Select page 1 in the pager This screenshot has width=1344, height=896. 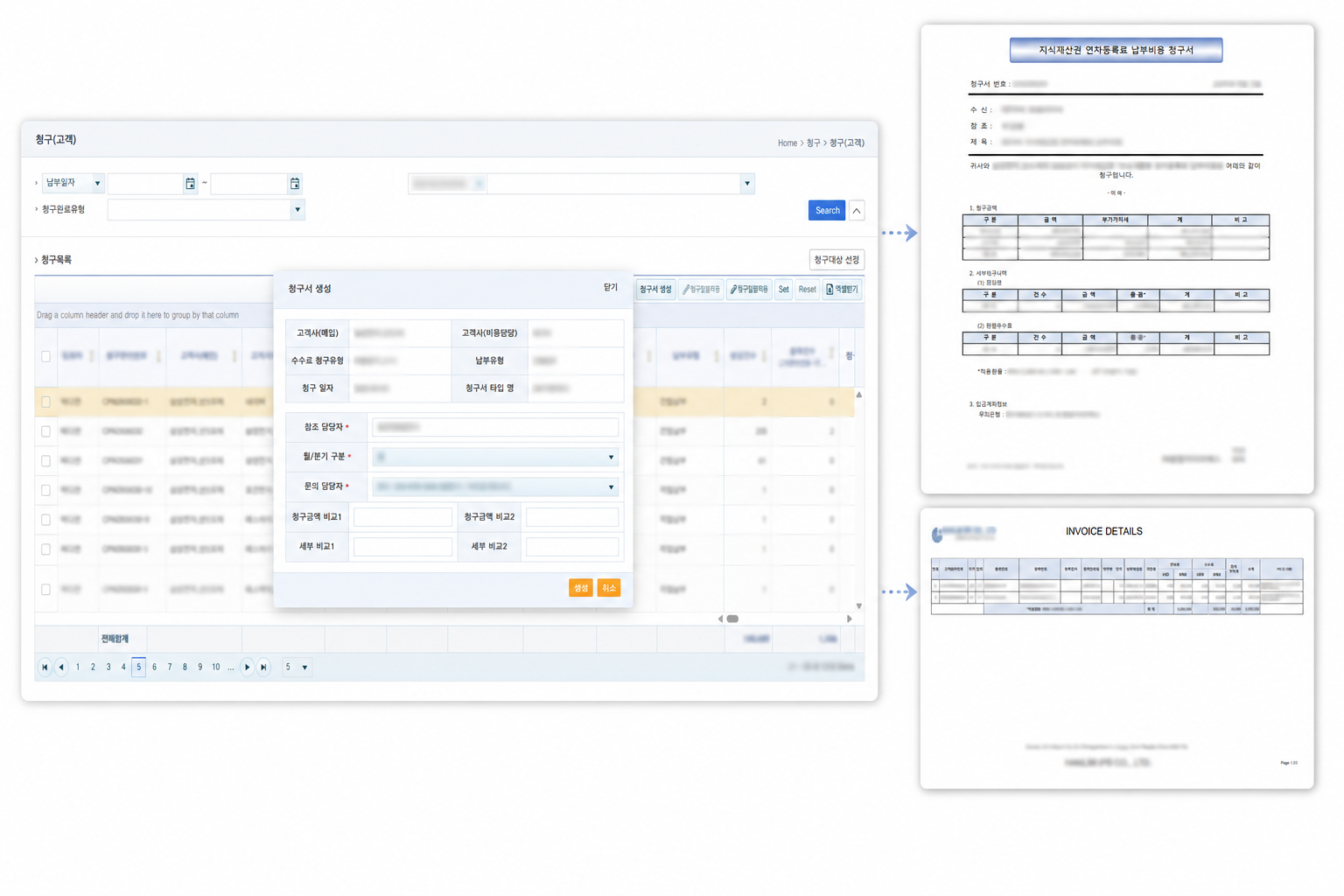point(78,667)
